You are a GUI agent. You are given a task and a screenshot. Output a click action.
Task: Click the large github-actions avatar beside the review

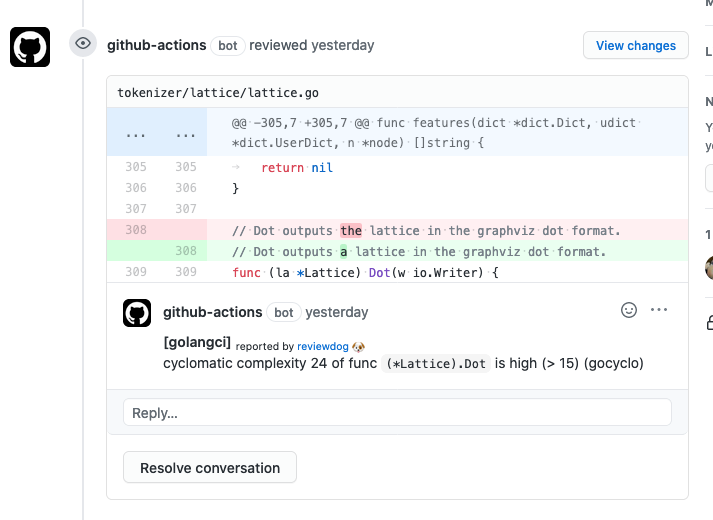(x=30, y=47)
